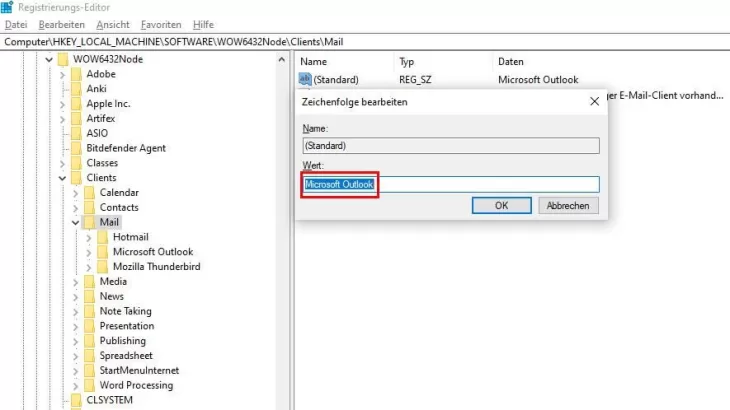Click the Registrierungs-Editor app icon in title bar

point(7,7)
